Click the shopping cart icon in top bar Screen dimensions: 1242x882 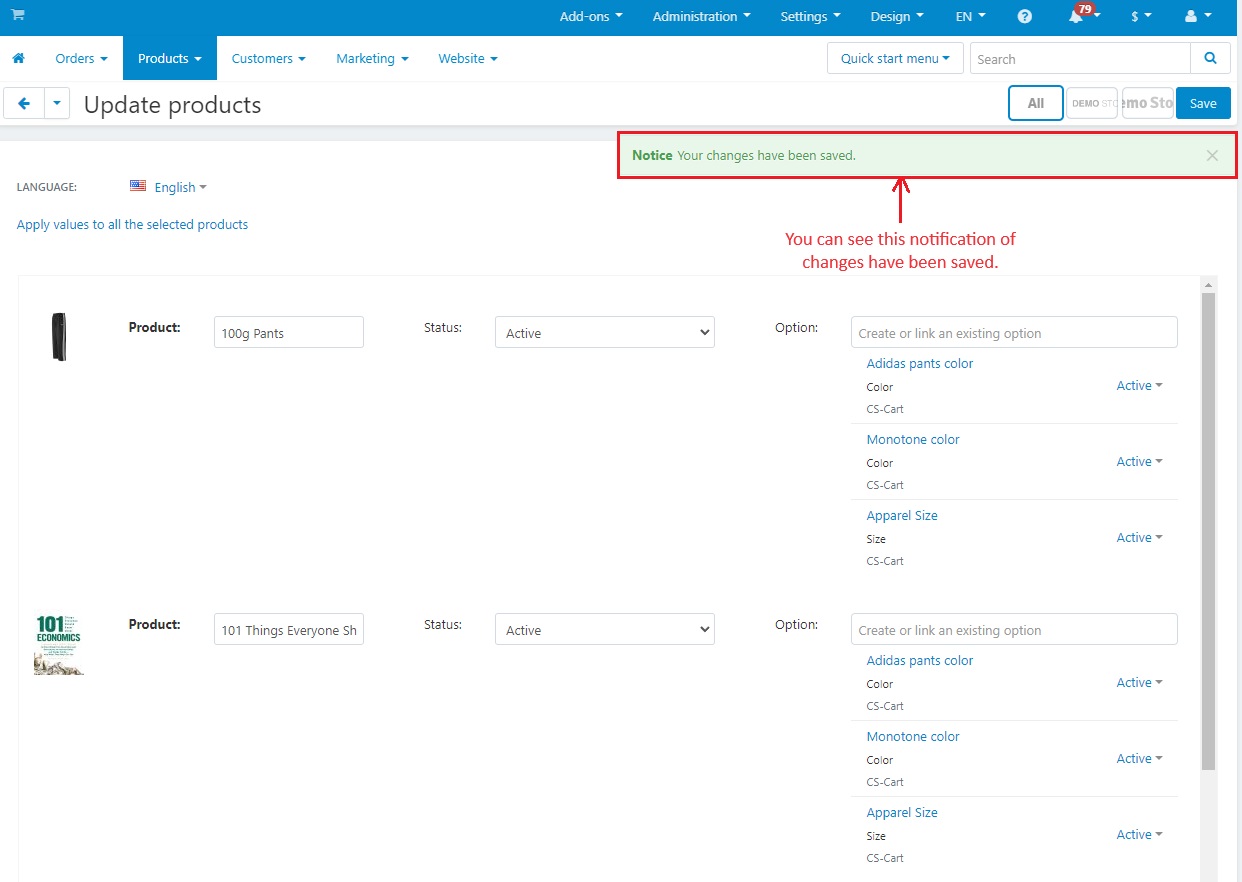18,15
